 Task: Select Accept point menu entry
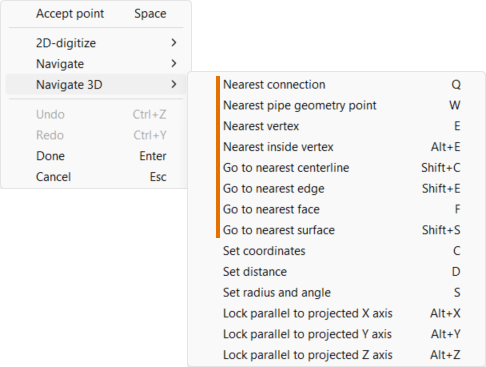(x=96, y=14)
